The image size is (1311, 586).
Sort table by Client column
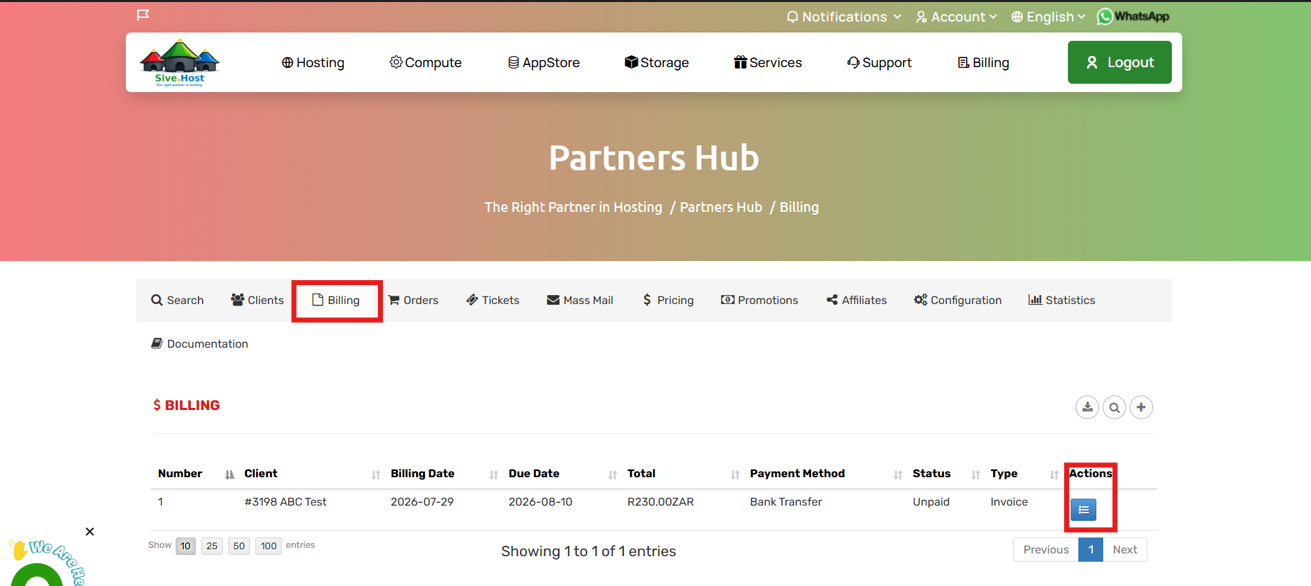tap(312, 474)
